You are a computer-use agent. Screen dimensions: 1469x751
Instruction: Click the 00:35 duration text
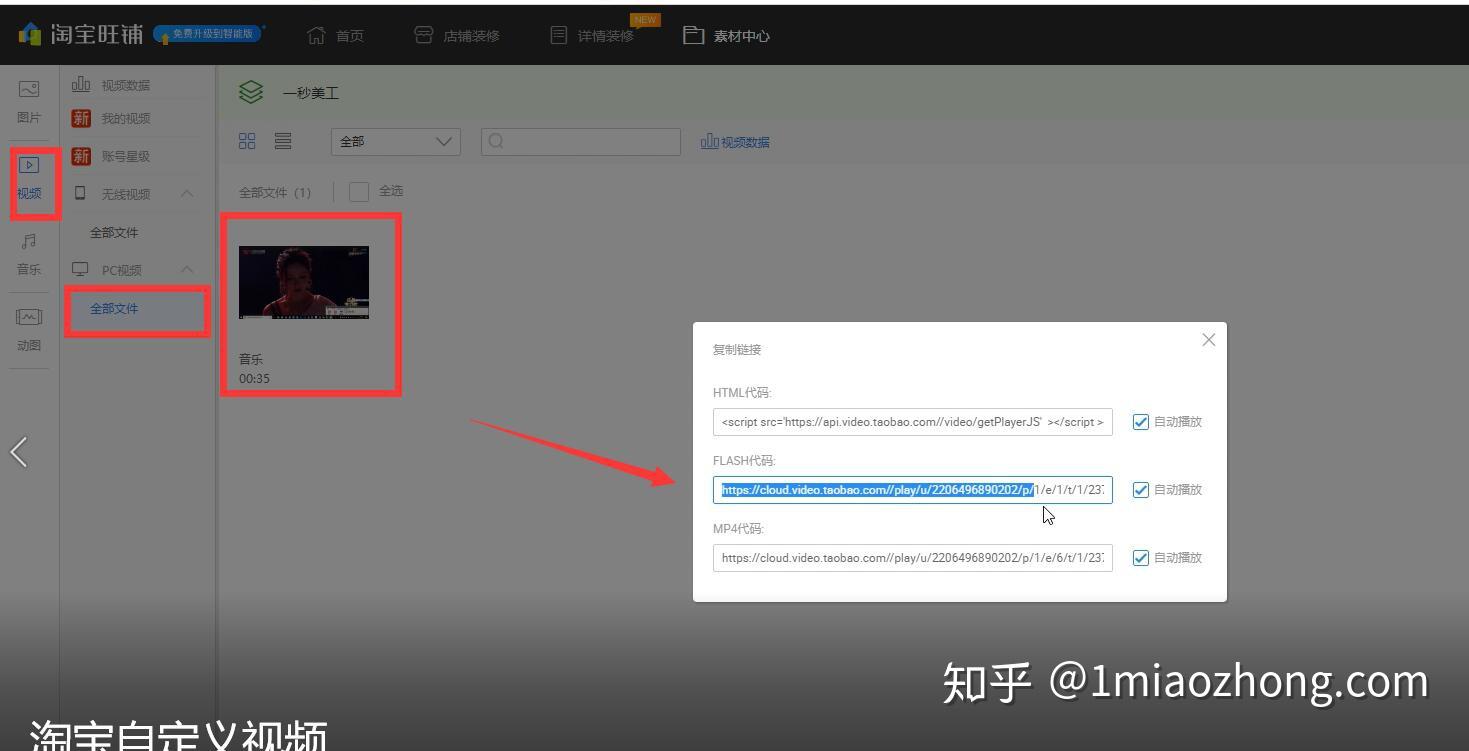(254, 378)
